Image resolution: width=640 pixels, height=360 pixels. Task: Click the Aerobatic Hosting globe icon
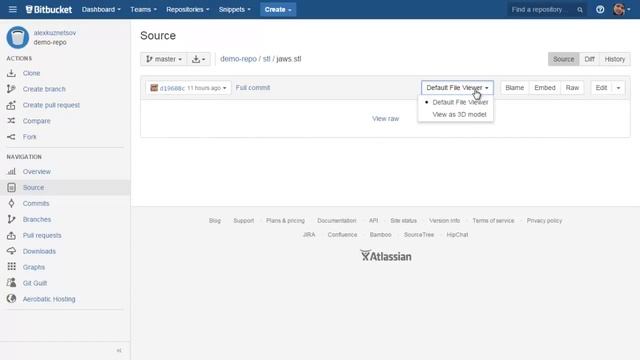tap(11, 299)
